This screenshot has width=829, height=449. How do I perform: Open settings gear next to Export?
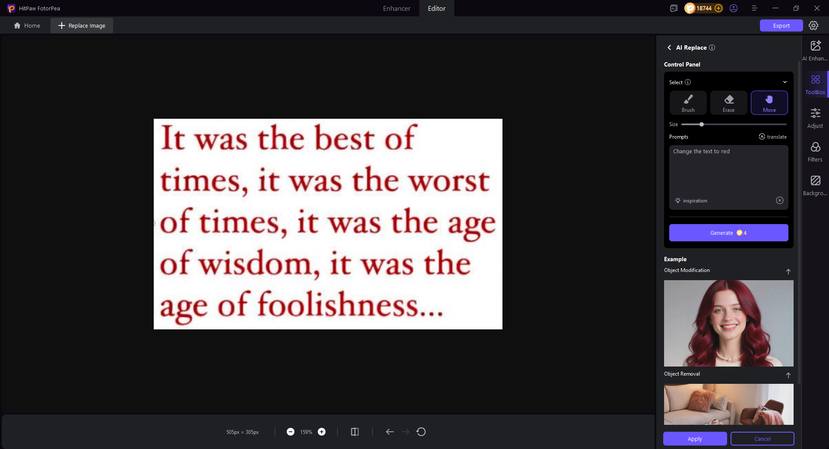[813, 25]
